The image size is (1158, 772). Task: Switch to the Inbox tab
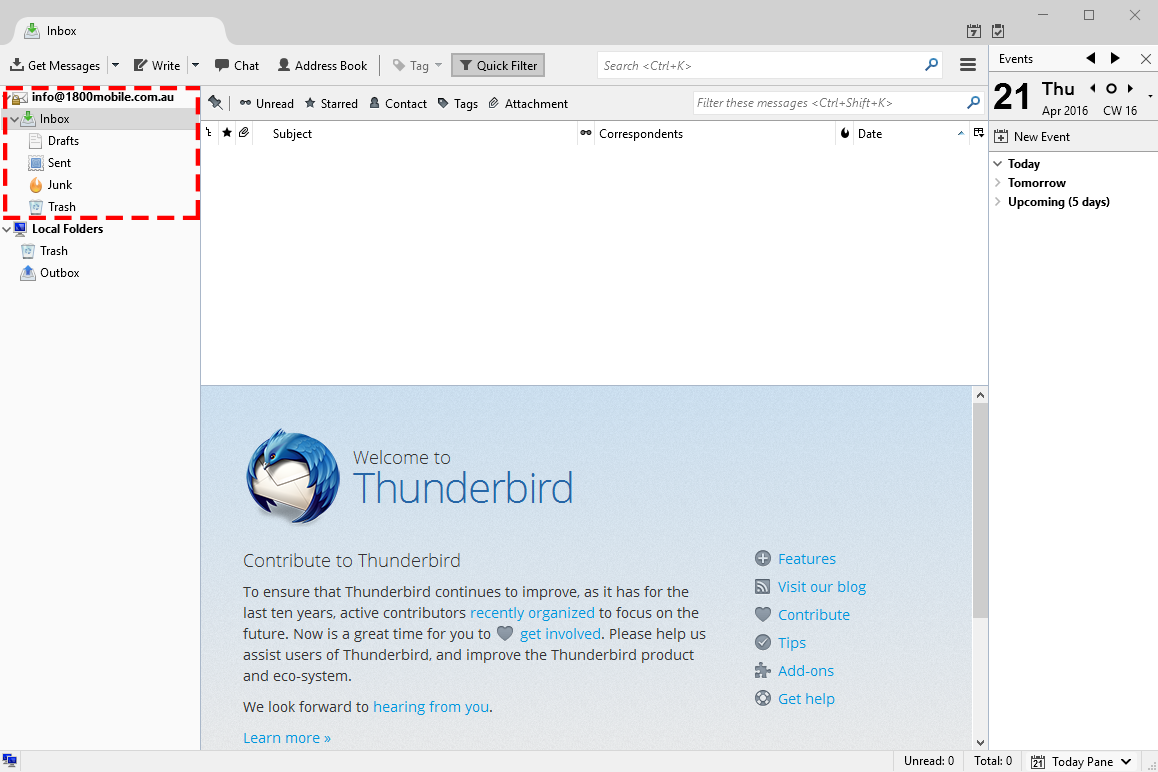point(120,31)
